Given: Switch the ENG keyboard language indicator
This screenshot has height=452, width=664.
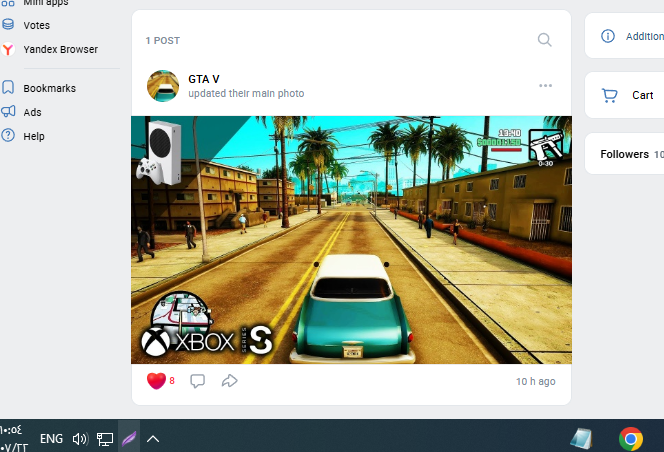Looking at the screenshot, I should (51, 438).
